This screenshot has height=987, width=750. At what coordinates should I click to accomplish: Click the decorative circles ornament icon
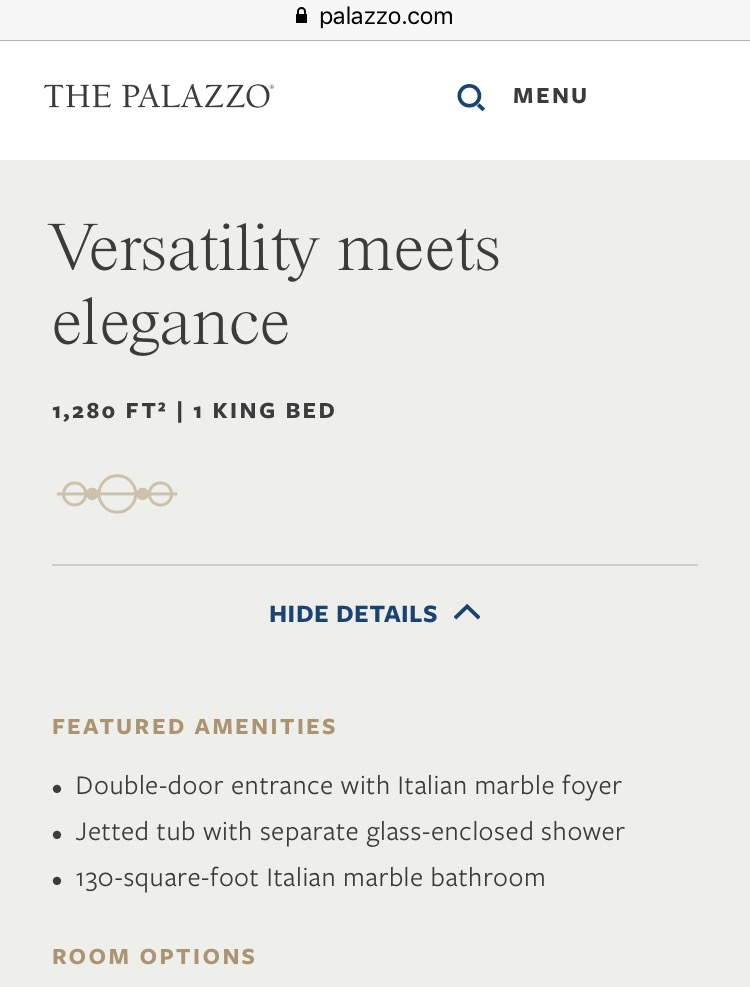(117, 494)
